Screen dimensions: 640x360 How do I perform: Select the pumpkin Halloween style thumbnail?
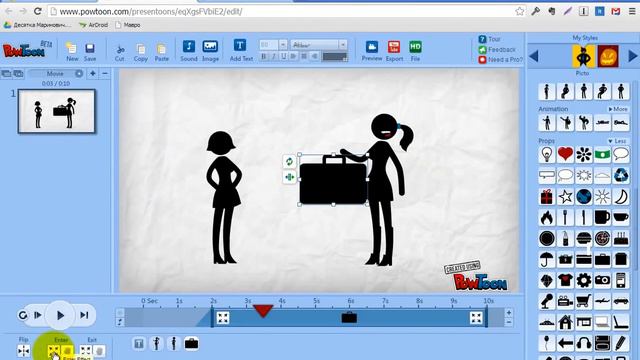pyautogui.click(x=608, y=56)
